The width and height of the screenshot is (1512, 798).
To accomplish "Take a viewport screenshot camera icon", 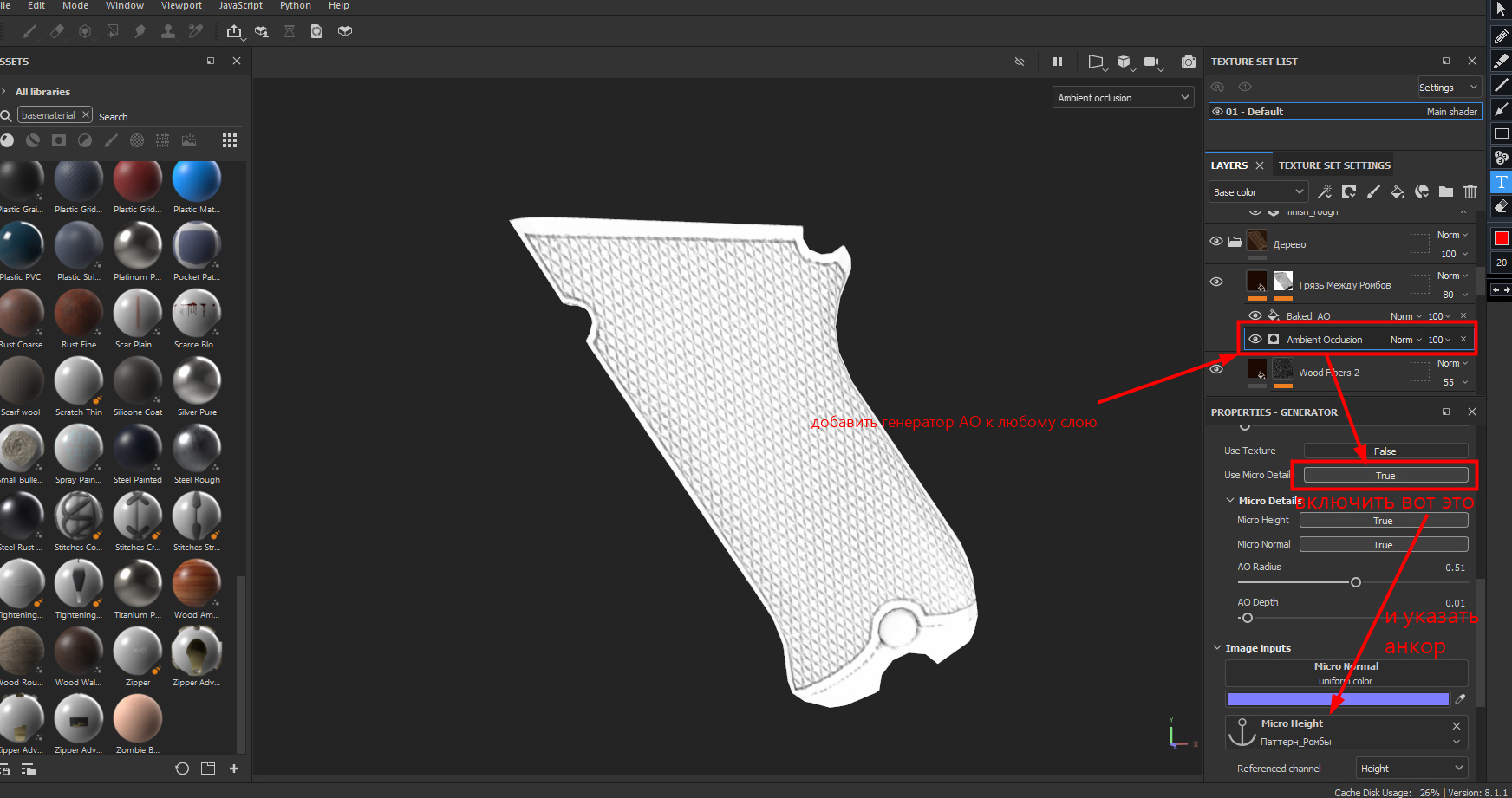I will click(x=1189, y=62).
